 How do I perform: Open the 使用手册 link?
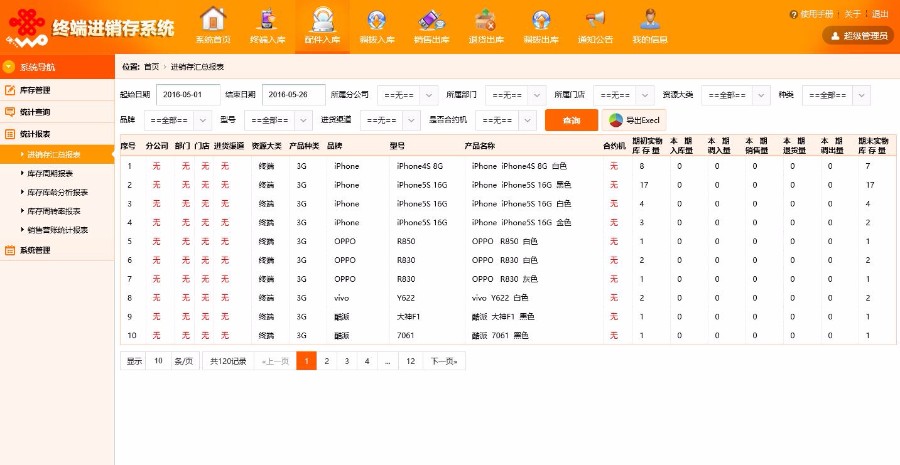tap(816, 14)
